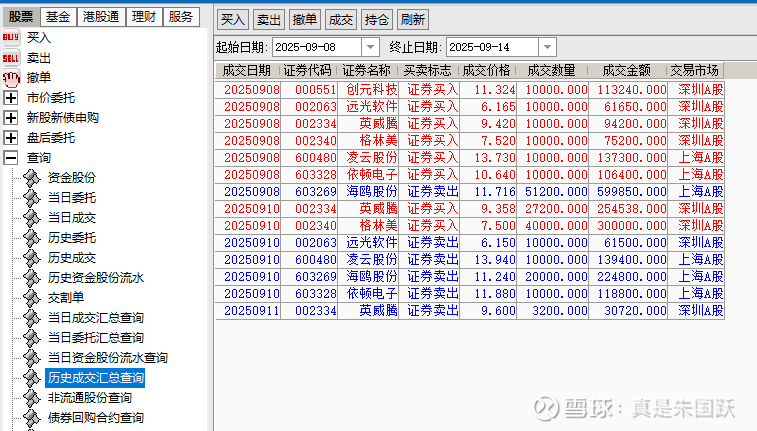Click the icon next to 债券回购合约查询
757x431 pixels.
coord(32,418)
